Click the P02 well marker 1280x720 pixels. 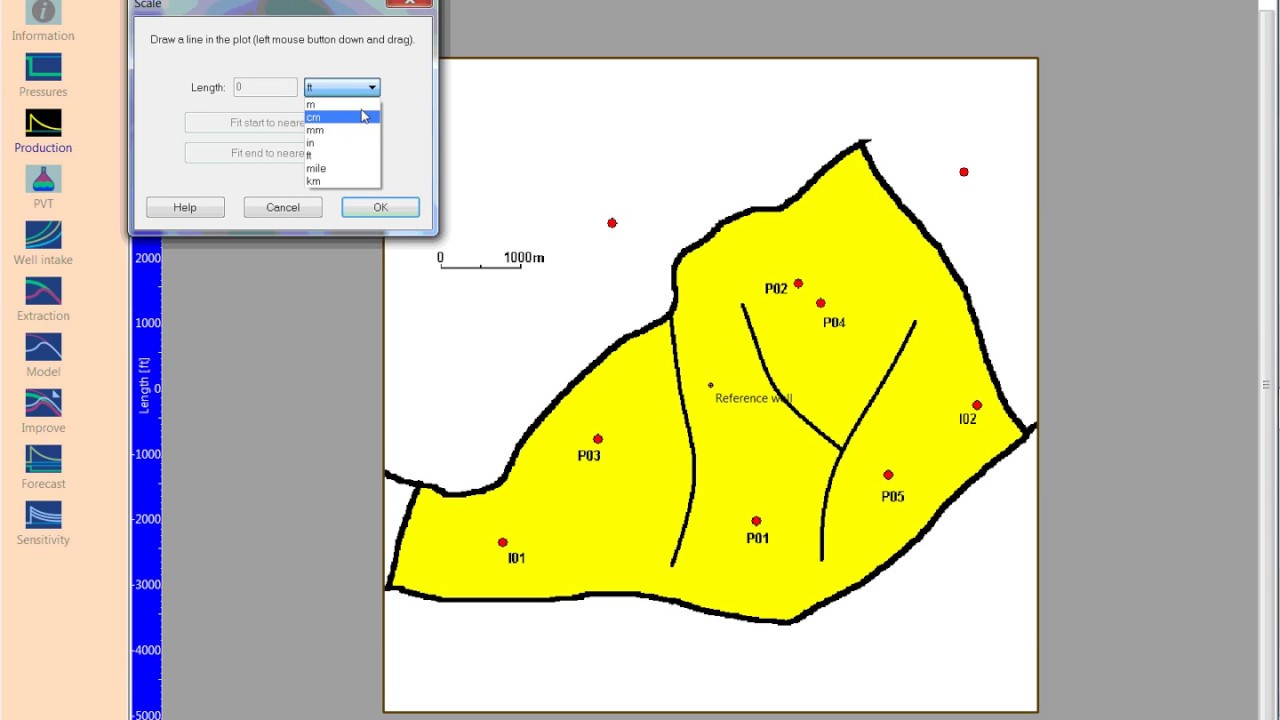[x=798, y=284]
